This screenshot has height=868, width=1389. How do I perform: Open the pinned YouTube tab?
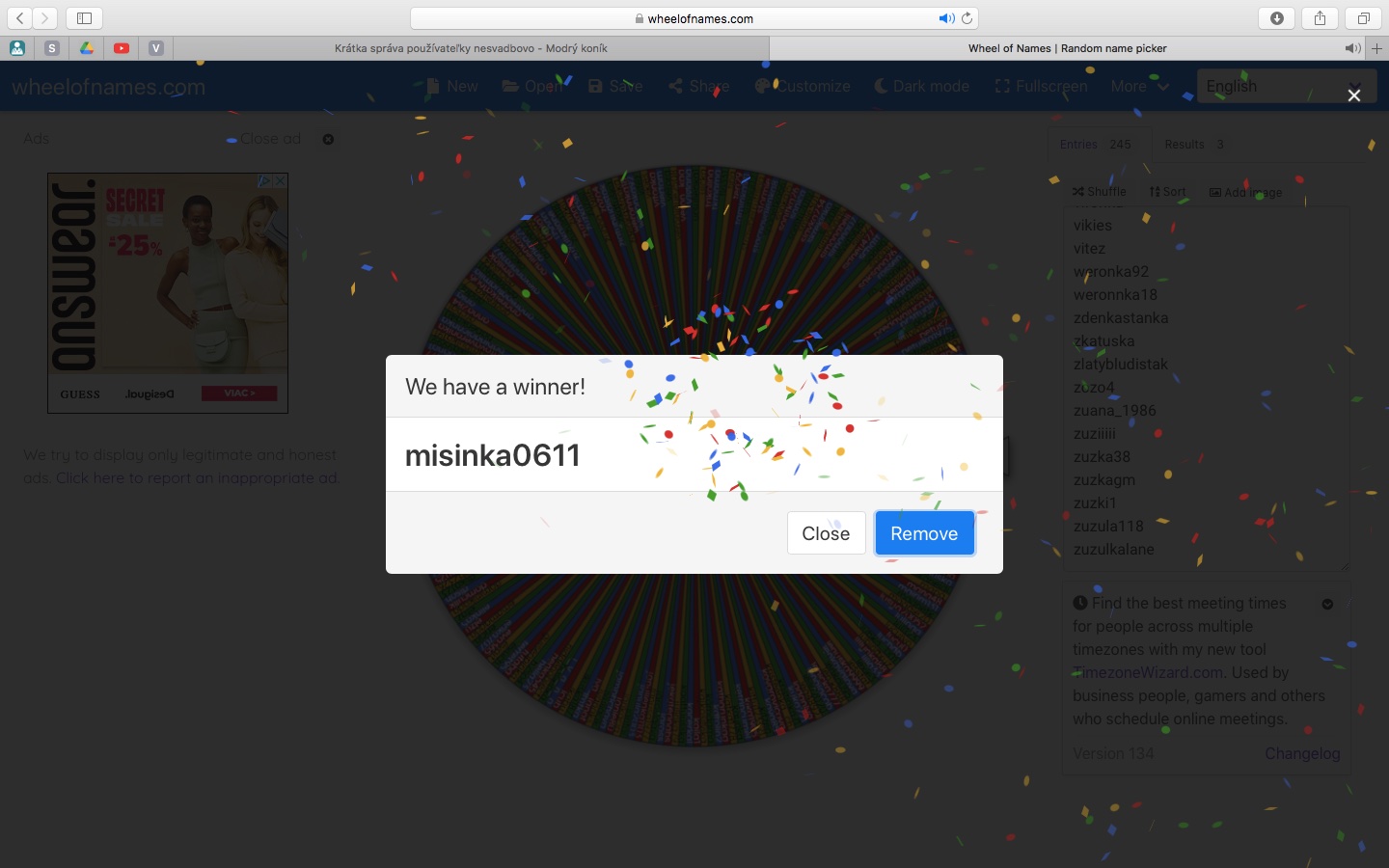pos(122,48)
